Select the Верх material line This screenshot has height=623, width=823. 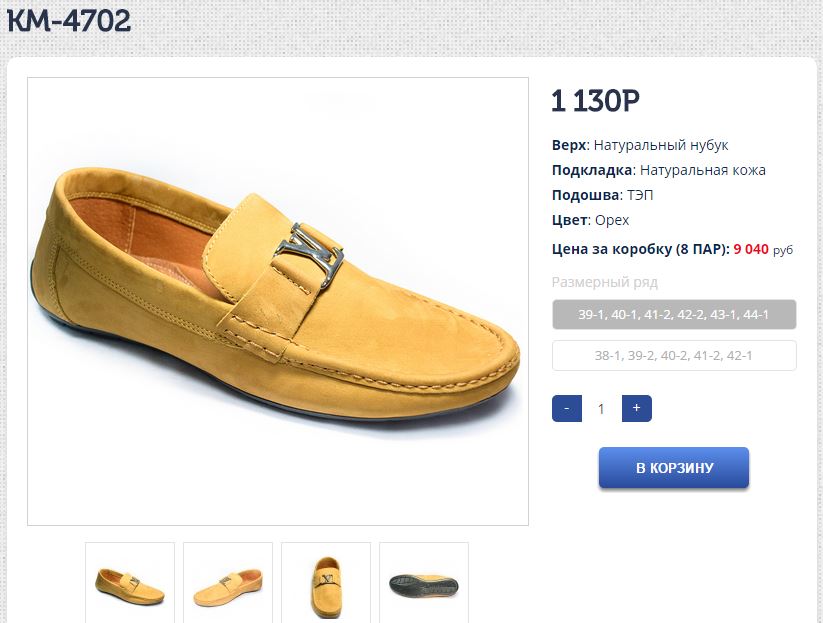640,145
